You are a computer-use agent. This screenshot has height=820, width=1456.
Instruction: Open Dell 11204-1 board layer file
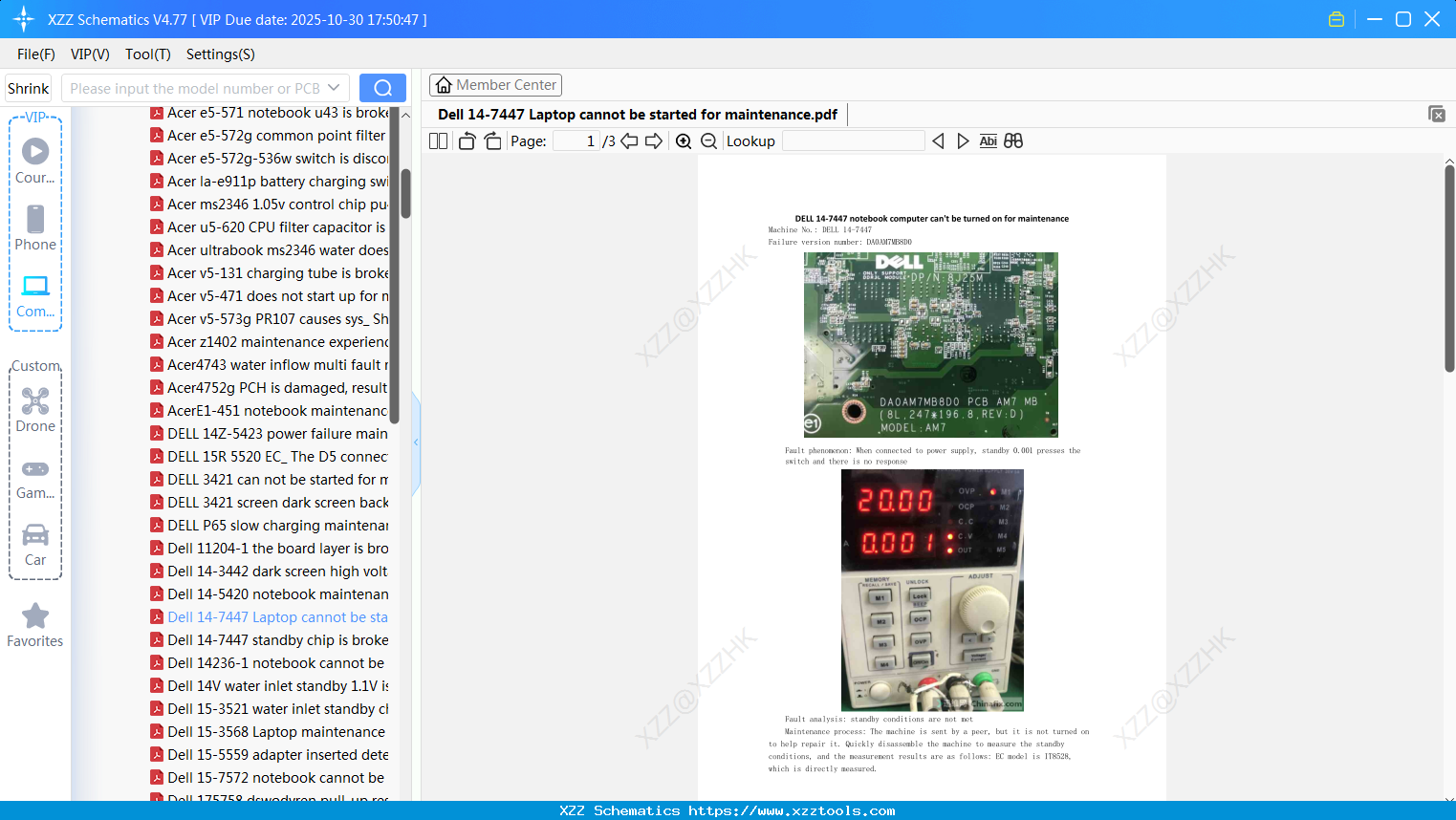269,549
